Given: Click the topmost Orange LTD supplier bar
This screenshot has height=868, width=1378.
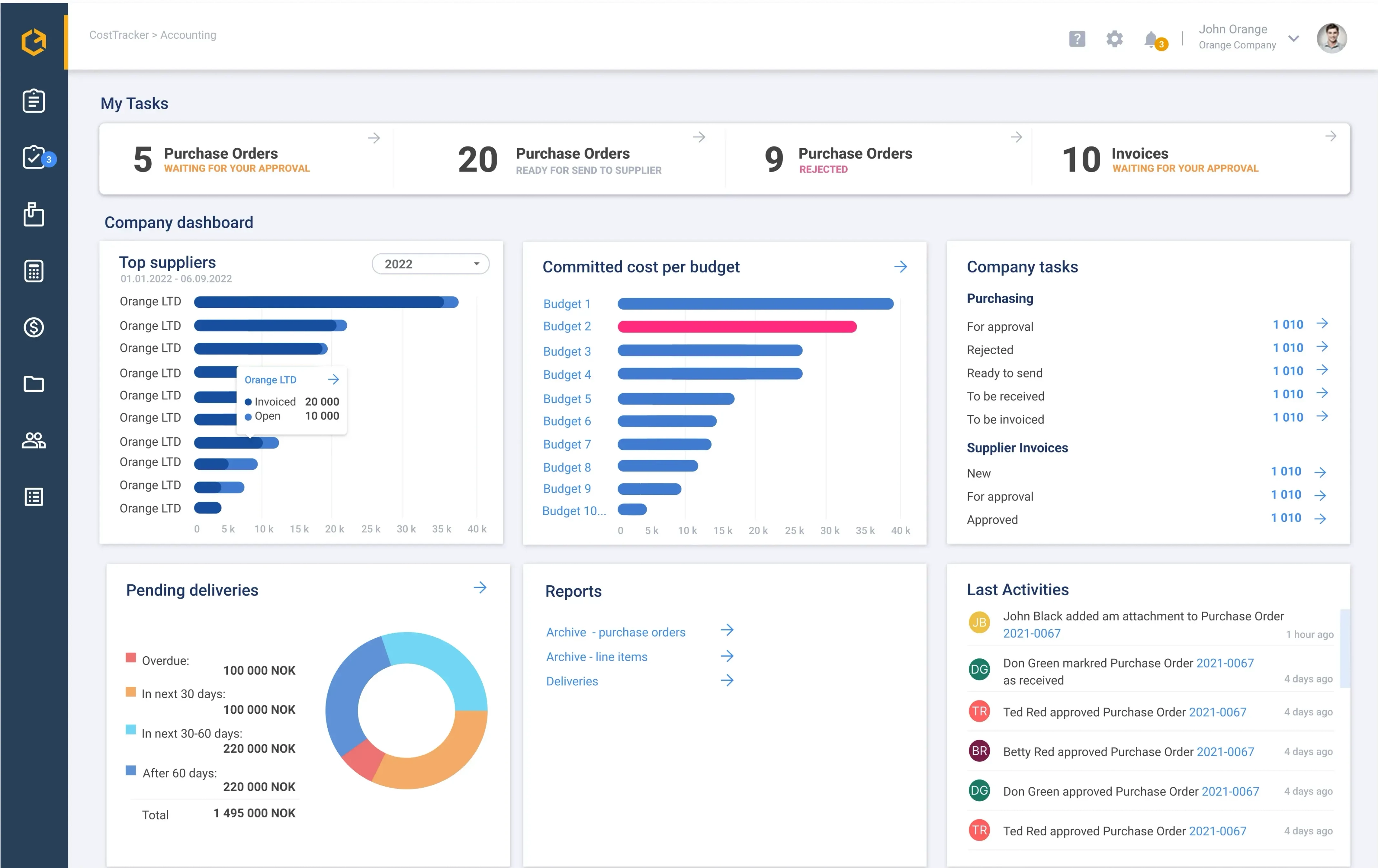Looking at the screenshot, I should (326, 302).
